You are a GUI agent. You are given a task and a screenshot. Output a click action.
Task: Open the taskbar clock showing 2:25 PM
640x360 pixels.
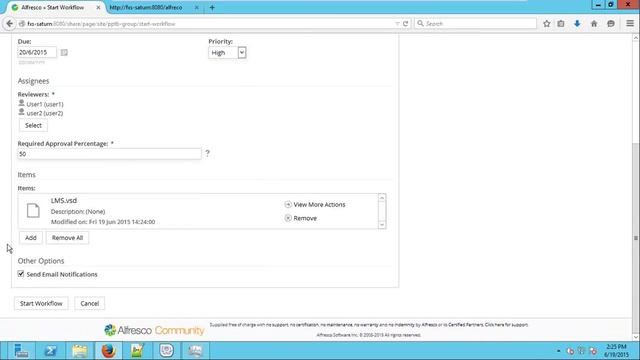pyautogui.click(x=616, y=351)
